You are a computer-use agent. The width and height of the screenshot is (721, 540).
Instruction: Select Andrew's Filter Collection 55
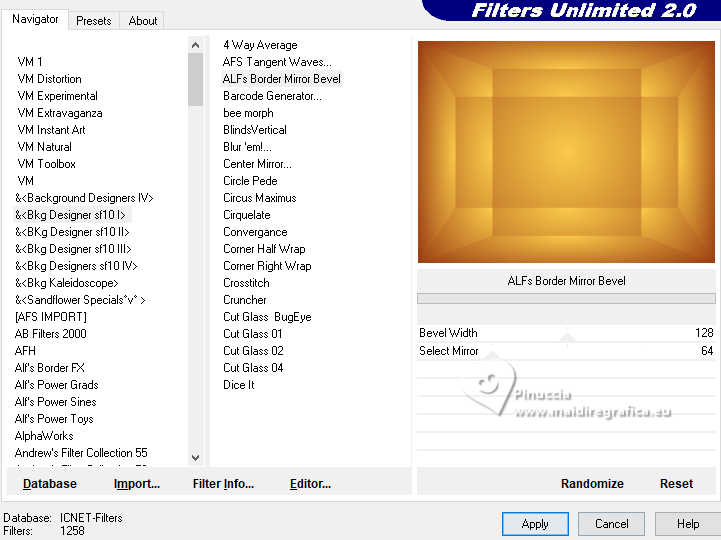(81, 453)
